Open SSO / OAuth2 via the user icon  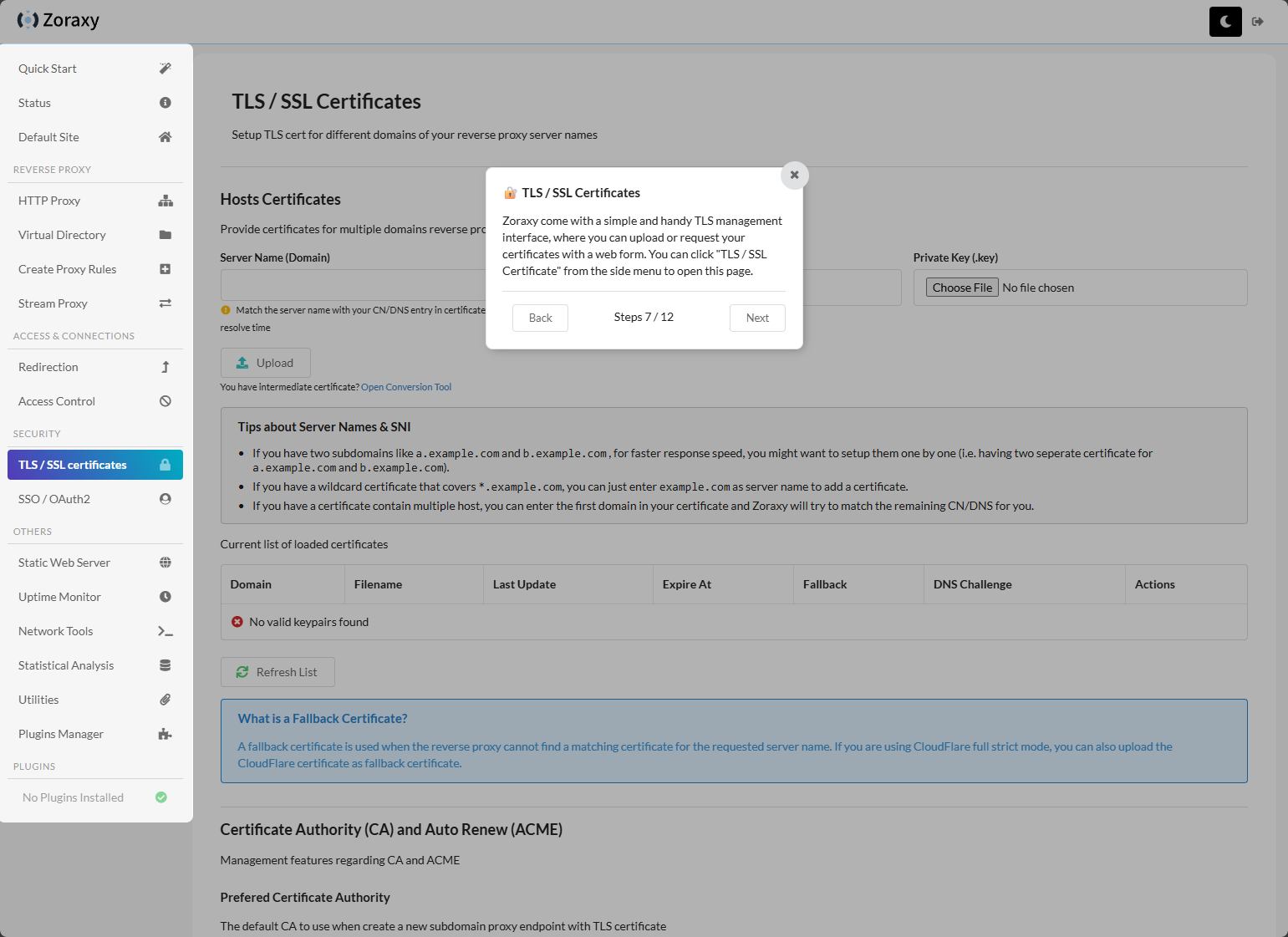pos(165,499)
